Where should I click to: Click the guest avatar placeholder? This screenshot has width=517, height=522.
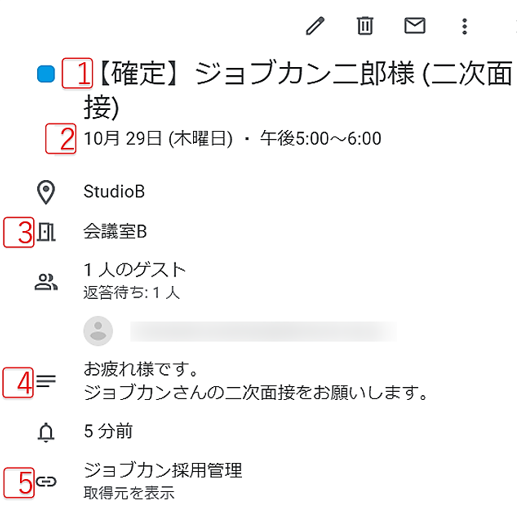(x=98, y=331)
